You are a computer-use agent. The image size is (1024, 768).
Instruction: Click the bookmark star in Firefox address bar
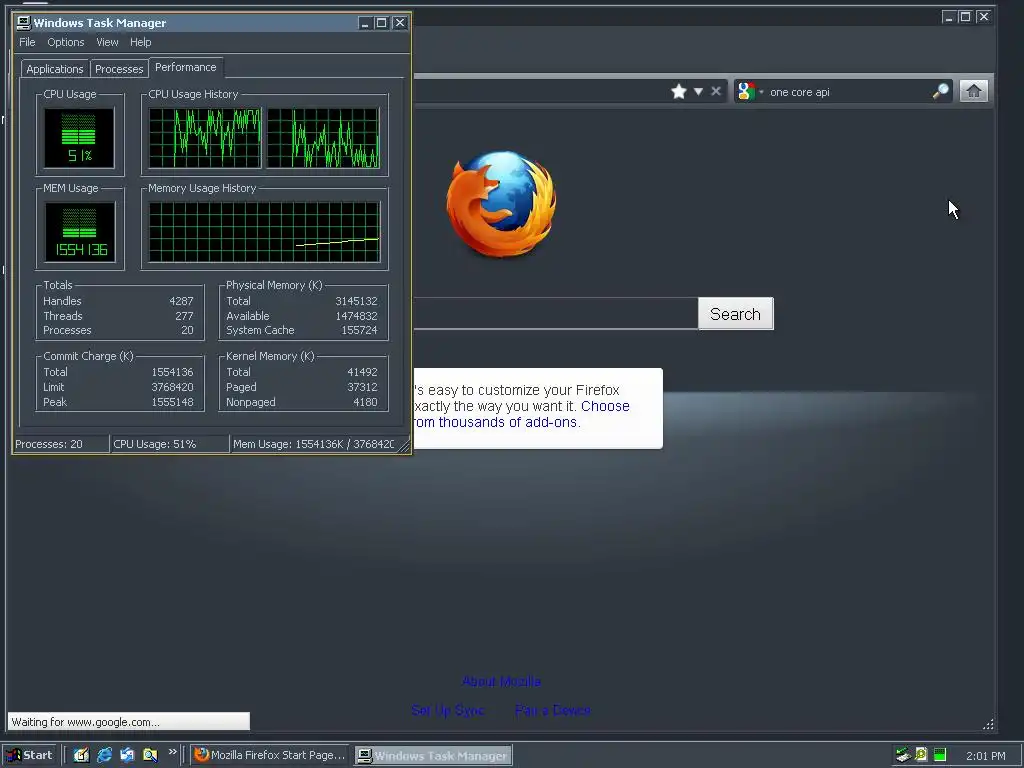click(x=679, y=91)
